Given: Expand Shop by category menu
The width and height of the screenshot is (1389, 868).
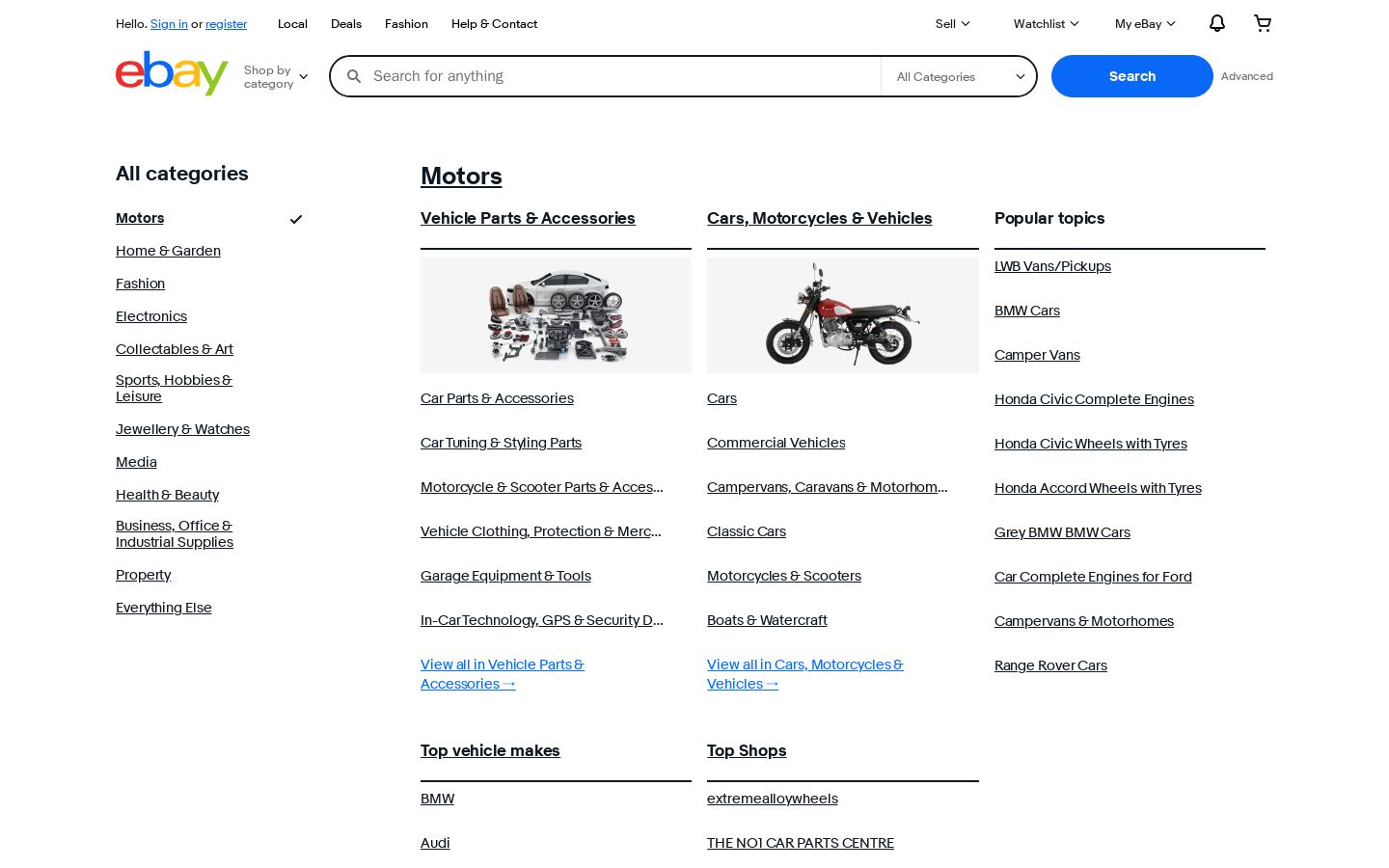Looking at the screenshot, I should point(276,77).
